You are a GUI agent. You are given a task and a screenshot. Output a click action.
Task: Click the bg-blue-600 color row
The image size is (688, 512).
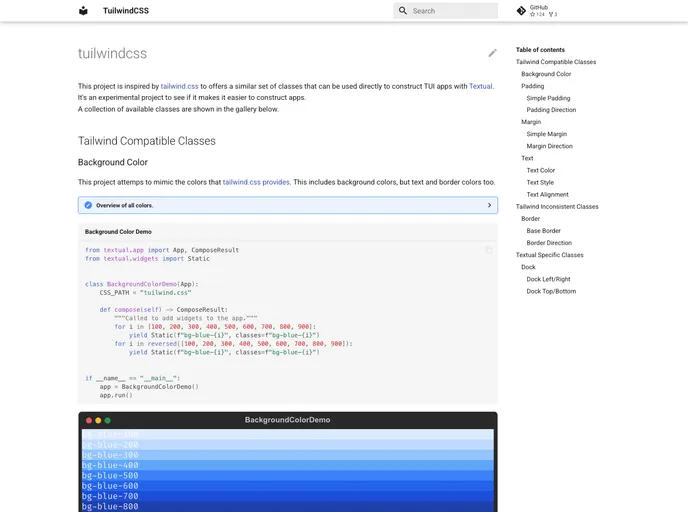[x=288, y=486]
